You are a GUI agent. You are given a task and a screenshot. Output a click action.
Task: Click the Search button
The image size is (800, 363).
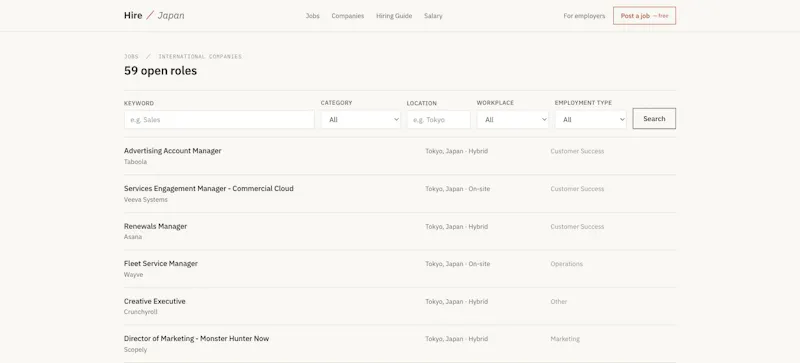pos(654,118)
